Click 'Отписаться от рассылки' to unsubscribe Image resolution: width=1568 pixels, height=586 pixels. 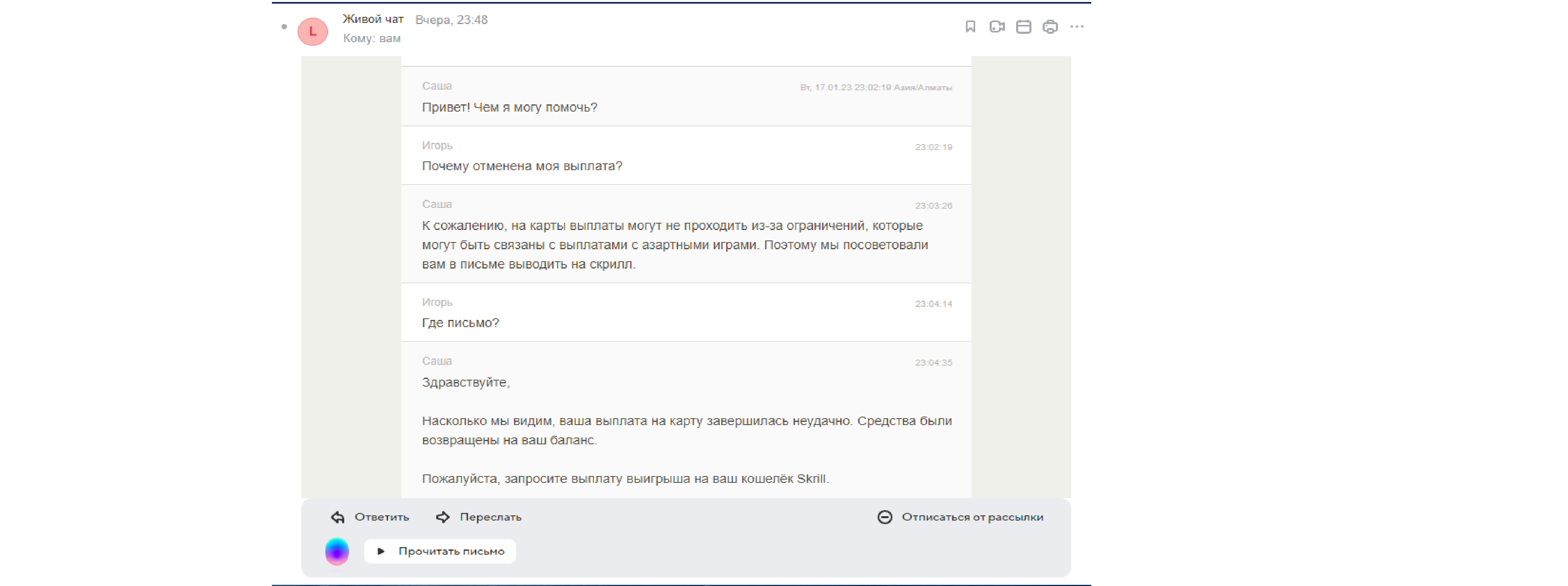(x=972, y=517)
